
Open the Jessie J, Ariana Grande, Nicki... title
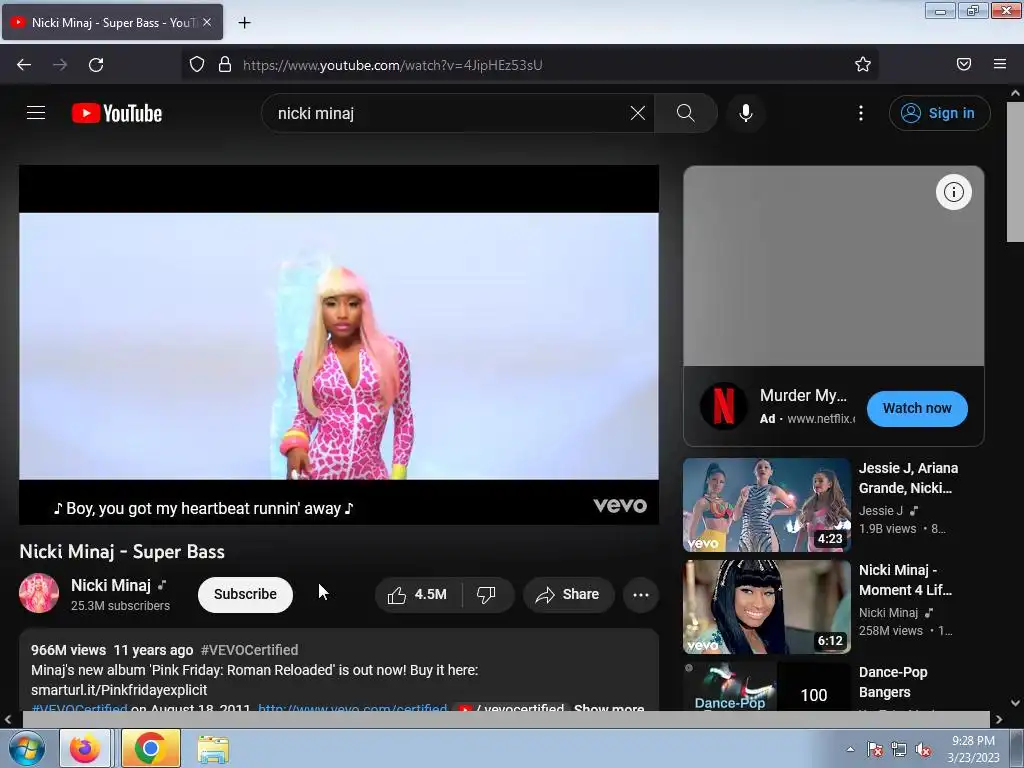click(x=908, y=478)
